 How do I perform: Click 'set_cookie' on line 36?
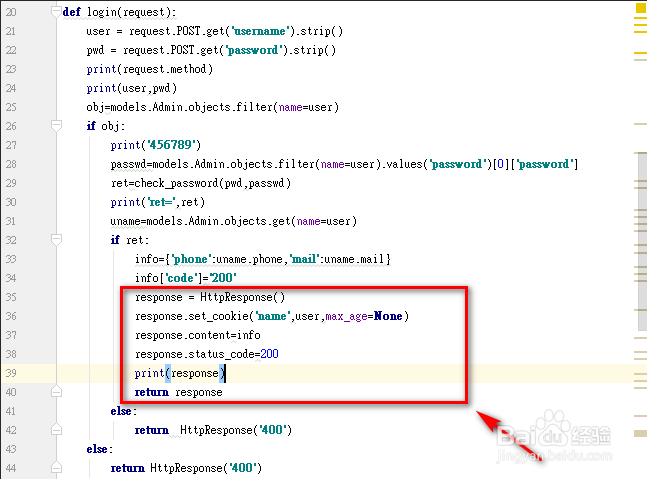pyautogui.click(x=218, y=316)
